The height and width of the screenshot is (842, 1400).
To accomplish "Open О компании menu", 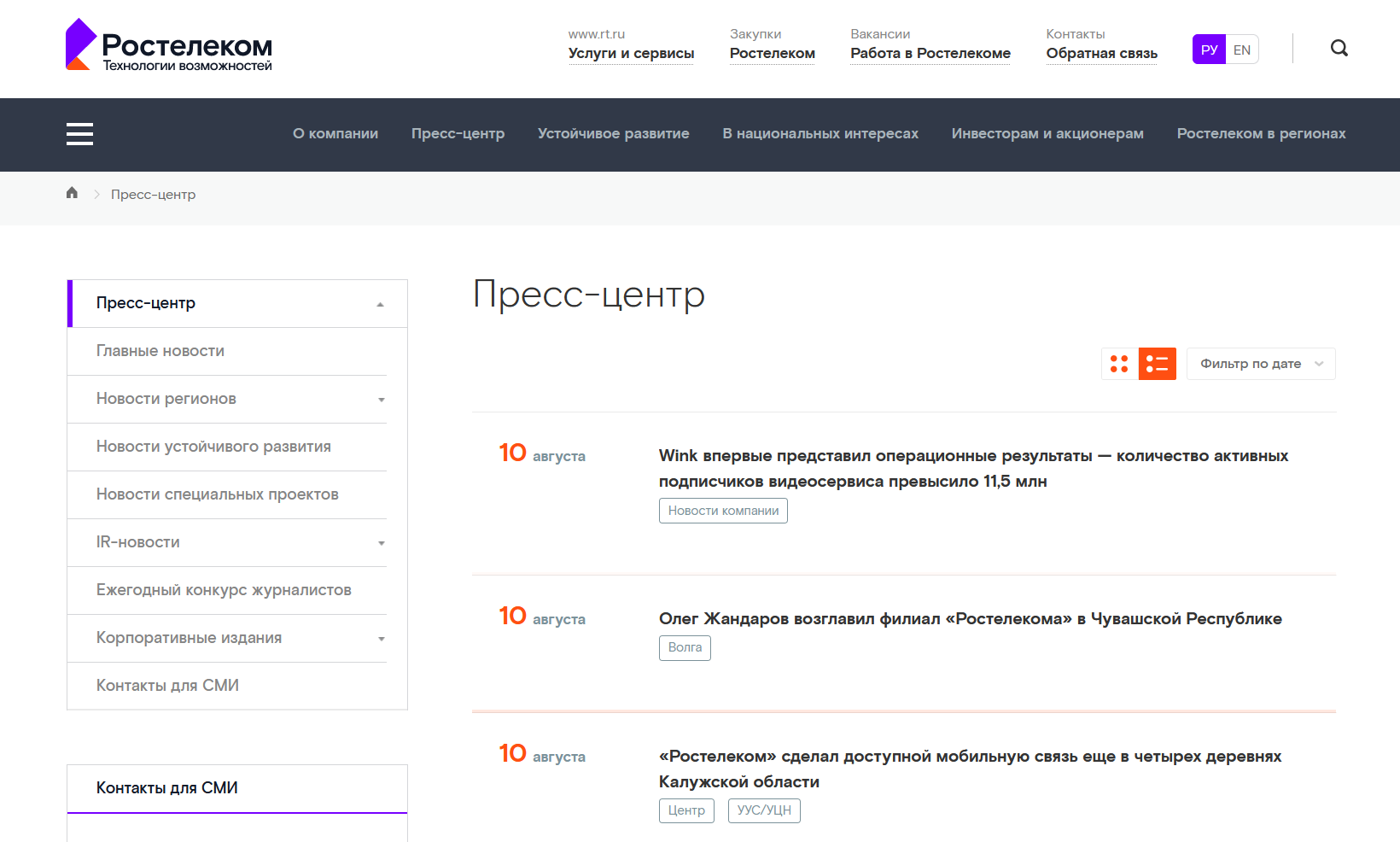I will tap(335, 134).
